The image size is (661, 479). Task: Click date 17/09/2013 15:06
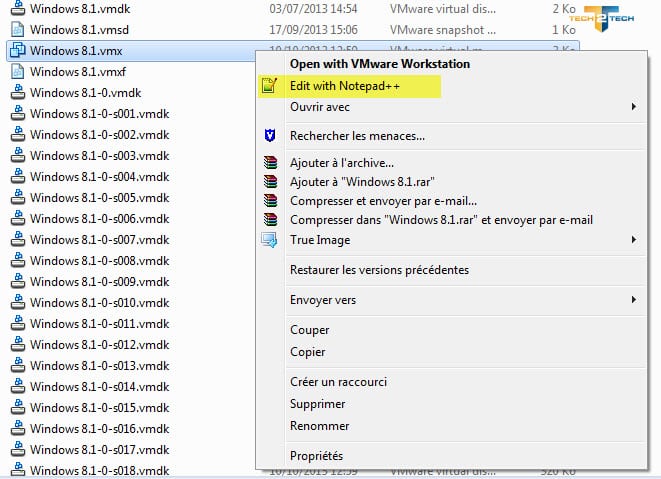click(313, 30)
